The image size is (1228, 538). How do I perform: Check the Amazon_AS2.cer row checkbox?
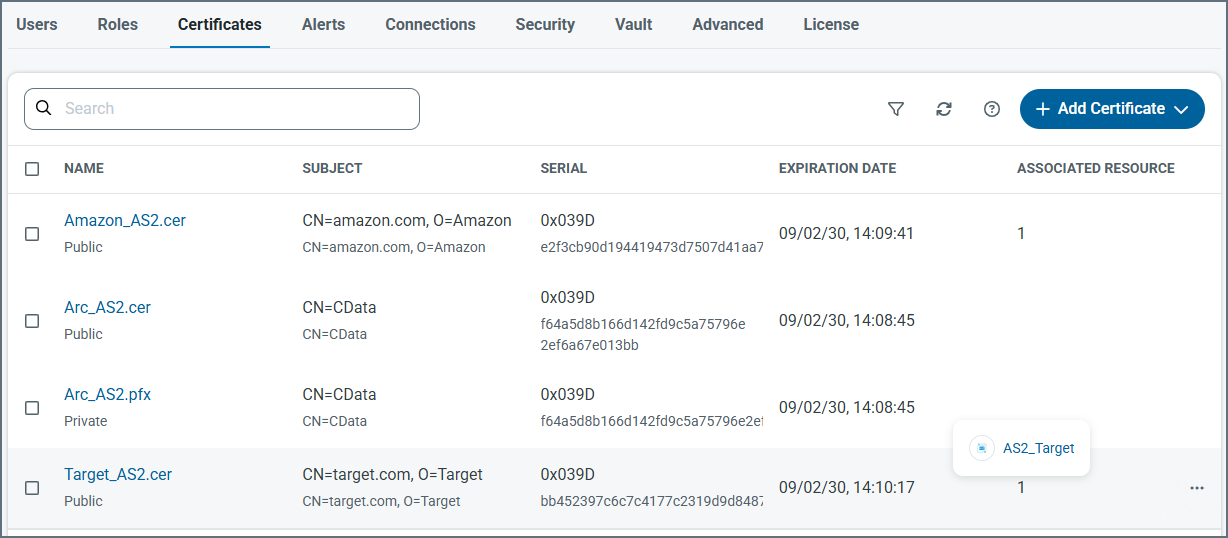pos(32,234)
